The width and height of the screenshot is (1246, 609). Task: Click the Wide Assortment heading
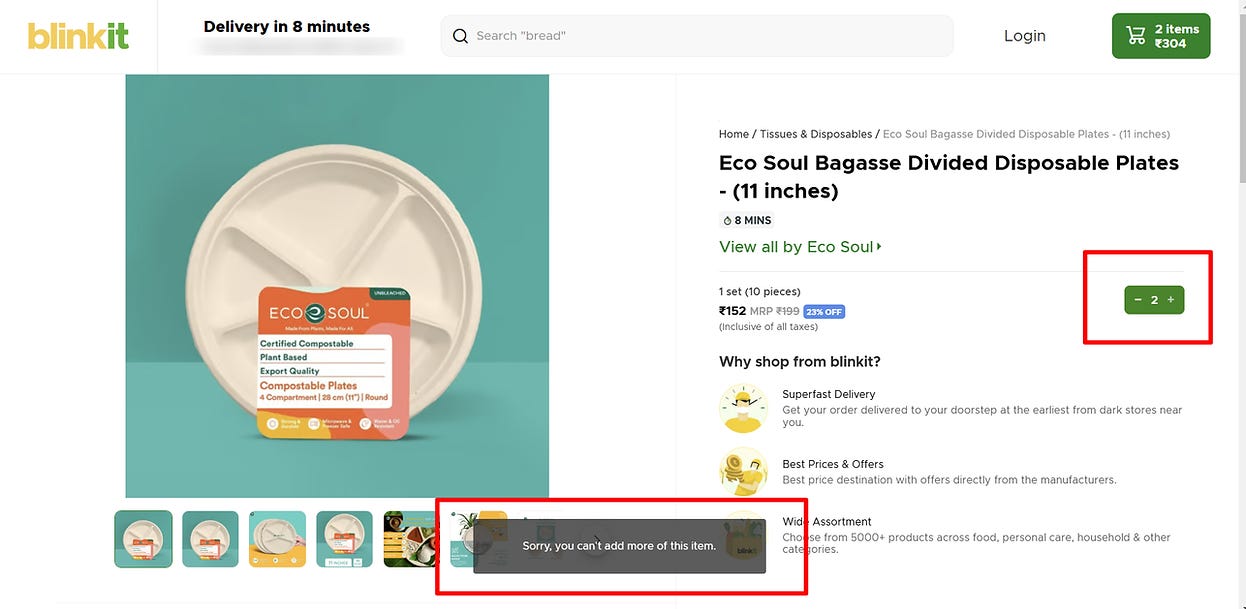[827, 522]
